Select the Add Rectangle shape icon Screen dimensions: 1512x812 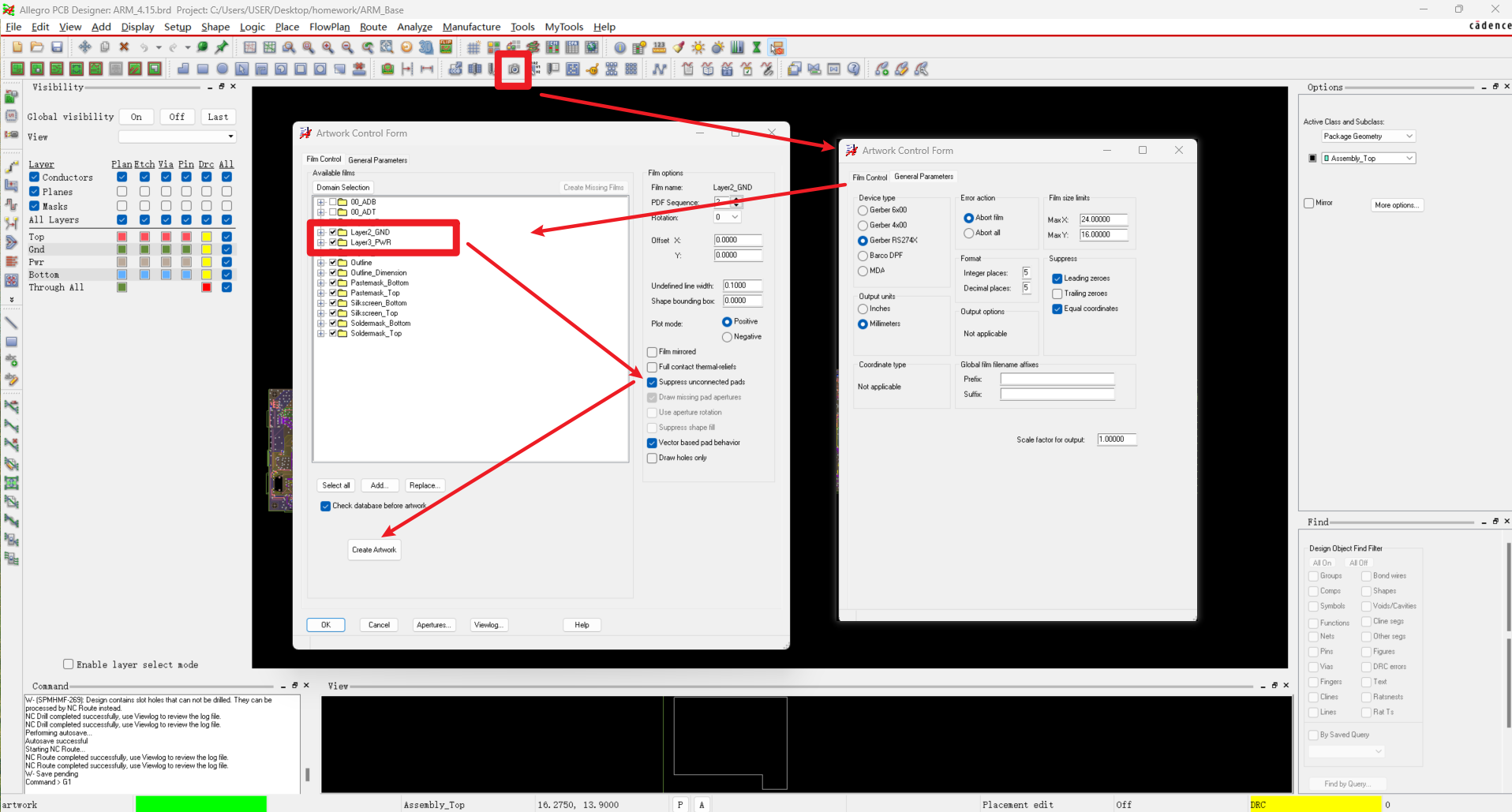tap(203, 69)
